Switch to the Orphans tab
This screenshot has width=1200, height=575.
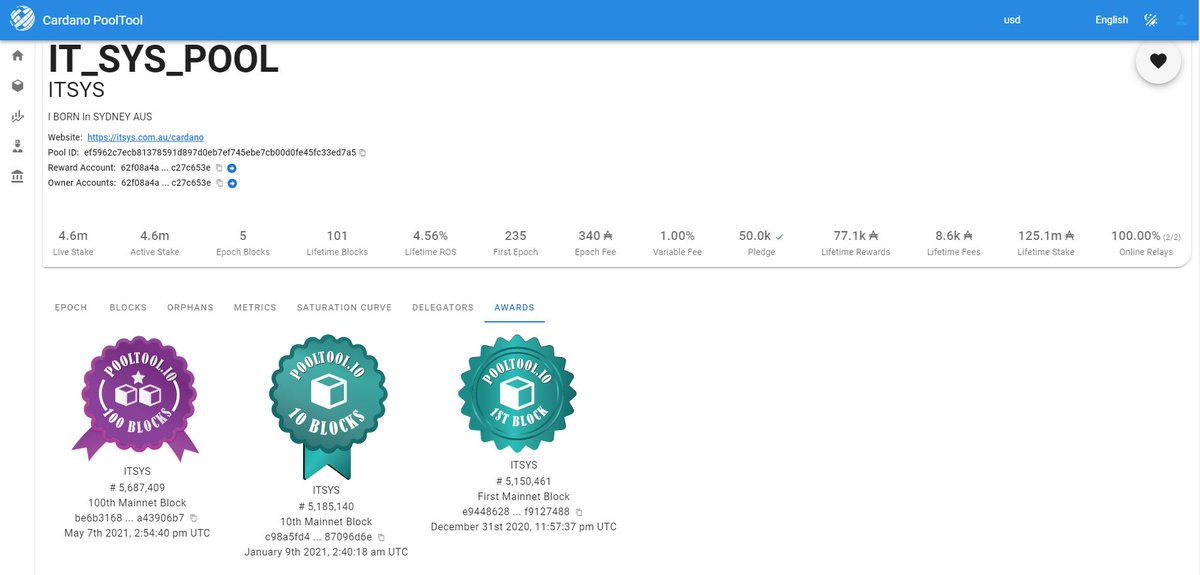190,307
